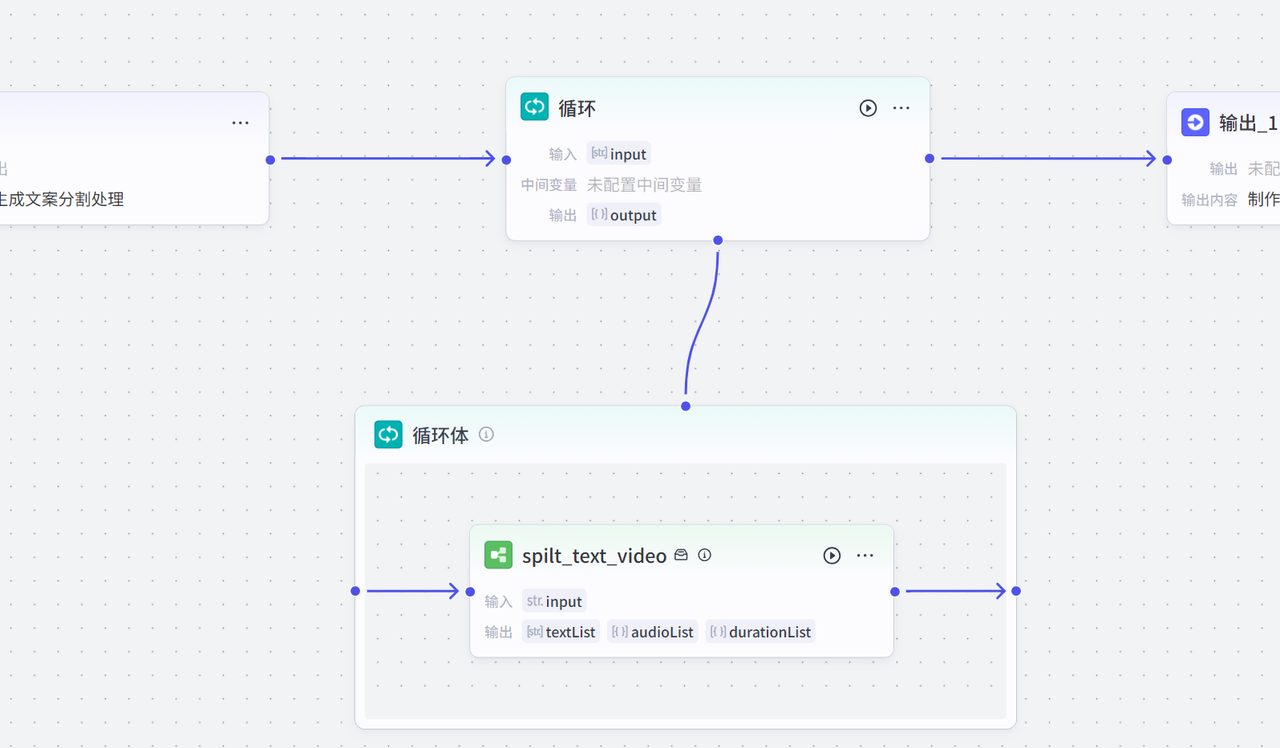This screenshot has height=748, width=1280.
Task: Click the 循环体 right inner edge port
Action: click(x=1016, y=591)
